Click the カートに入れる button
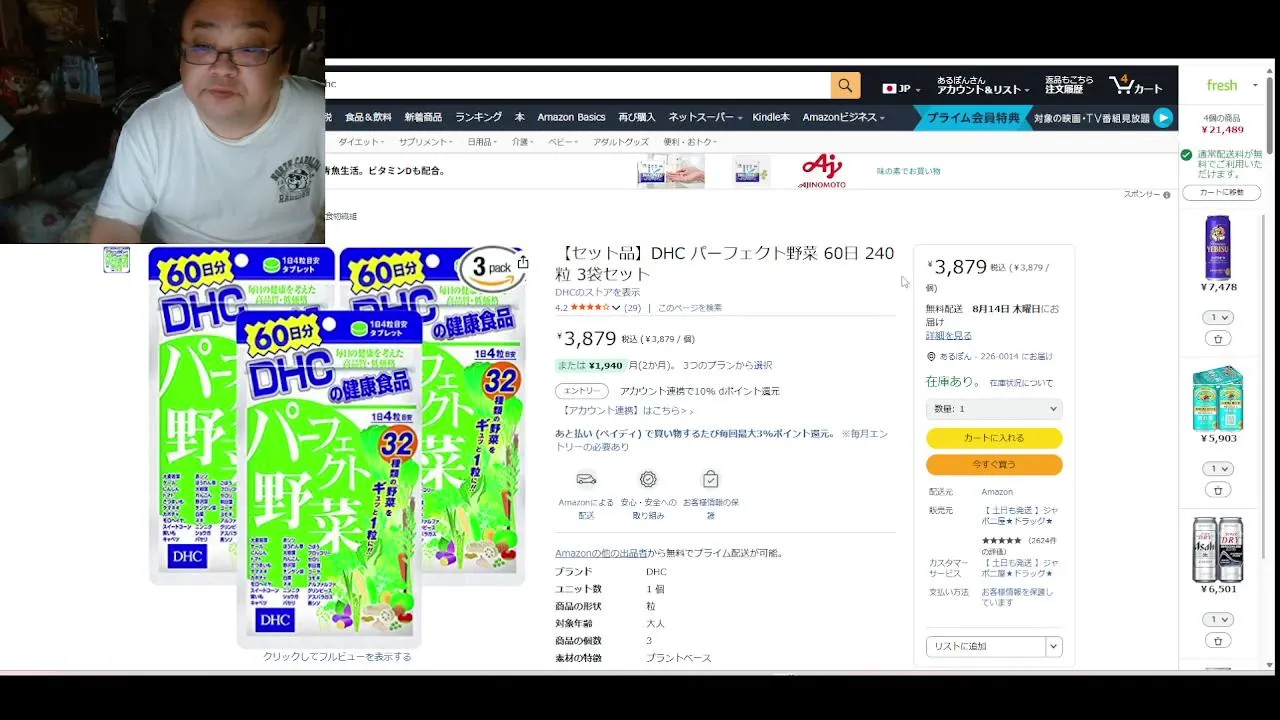This screenshot has height=720, width=1280. click(x=994, y=438)
